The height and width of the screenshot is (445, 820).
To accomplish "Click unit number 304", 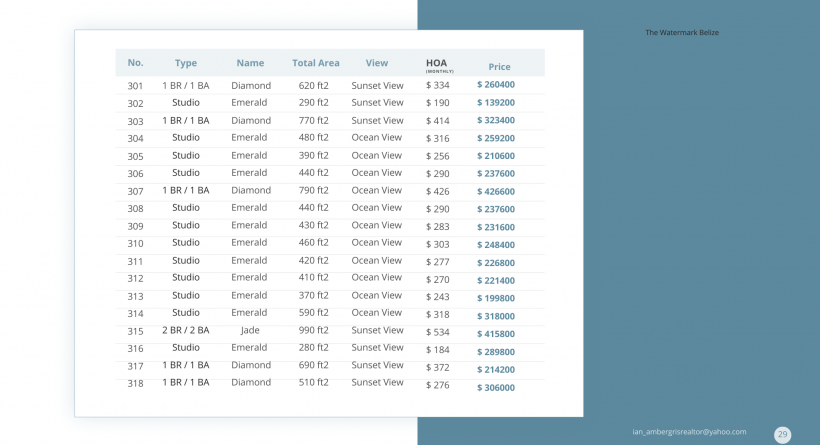I will click(x=135, y=139).
